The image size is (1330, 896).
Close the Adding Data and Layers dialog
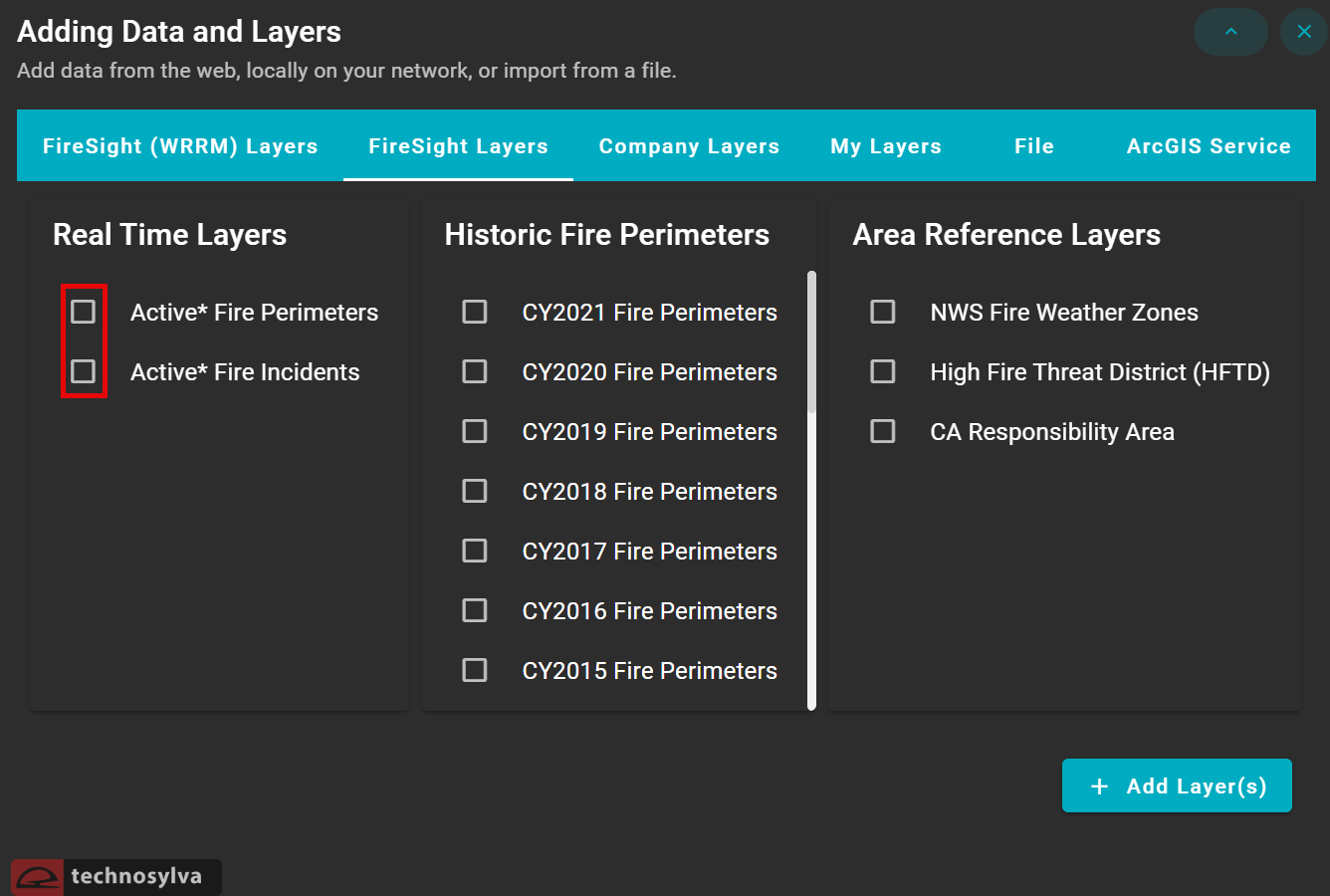tap(1303, 32)
